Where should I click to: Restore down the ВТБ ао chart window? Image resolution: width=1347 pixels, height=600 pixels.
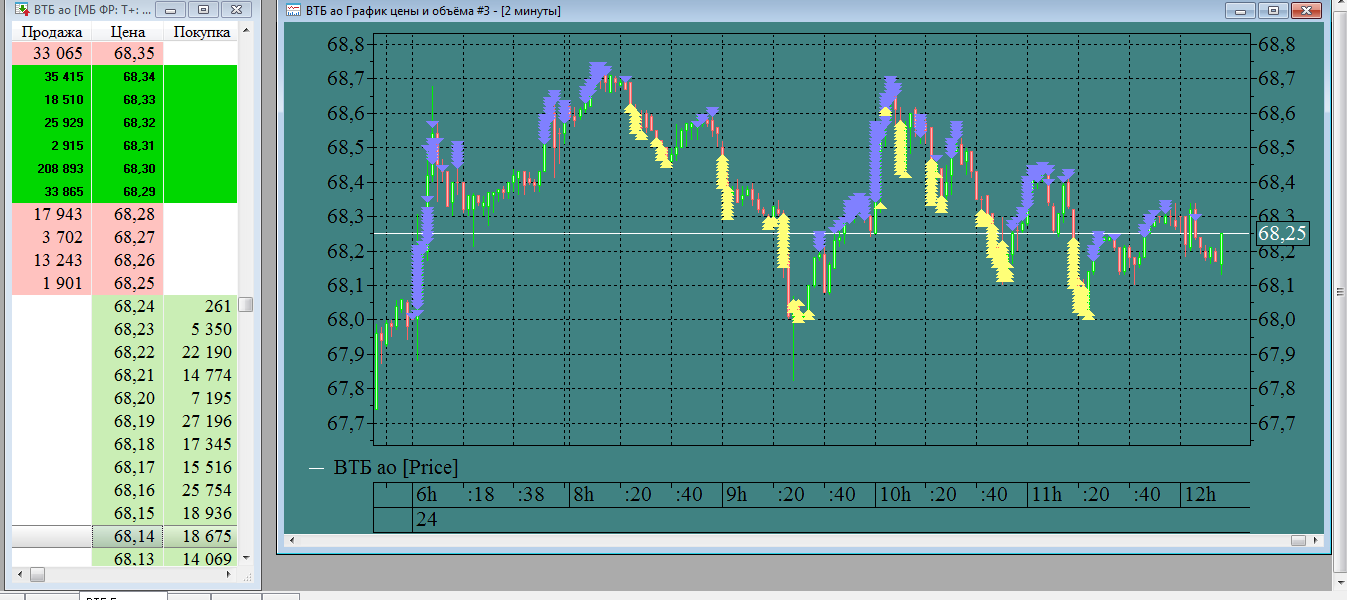pos(1273,10)
